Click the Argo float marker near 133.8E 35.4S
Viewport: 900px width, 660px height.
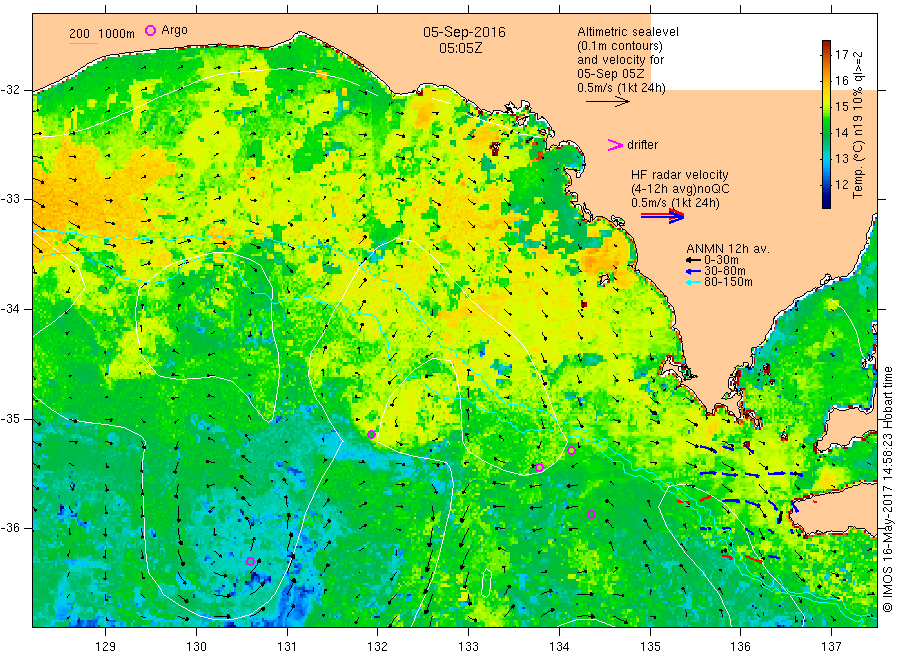(x=540, y=468)
